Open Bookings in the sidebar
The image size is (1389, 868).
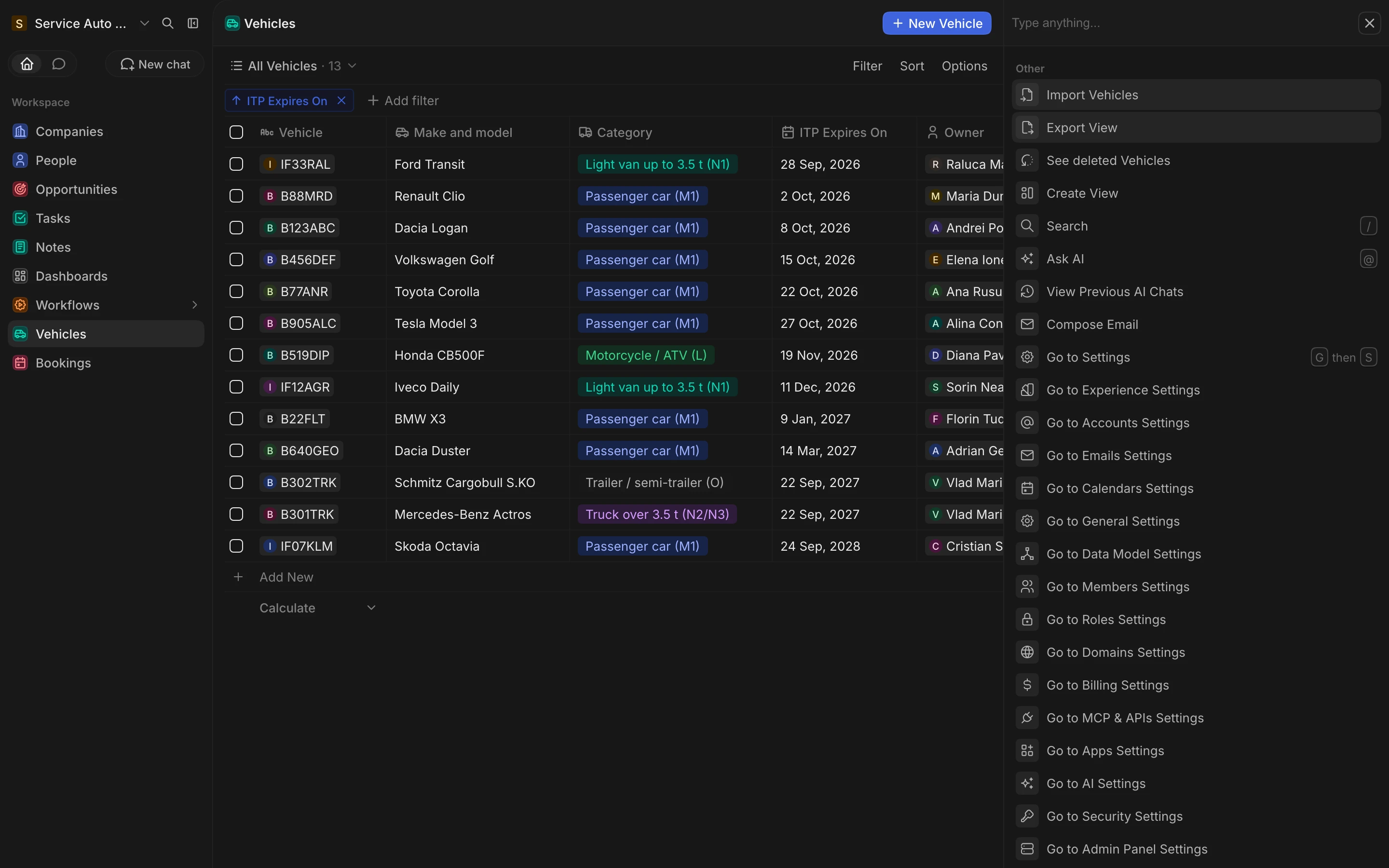pyautogui.click(x=106, y=363)
